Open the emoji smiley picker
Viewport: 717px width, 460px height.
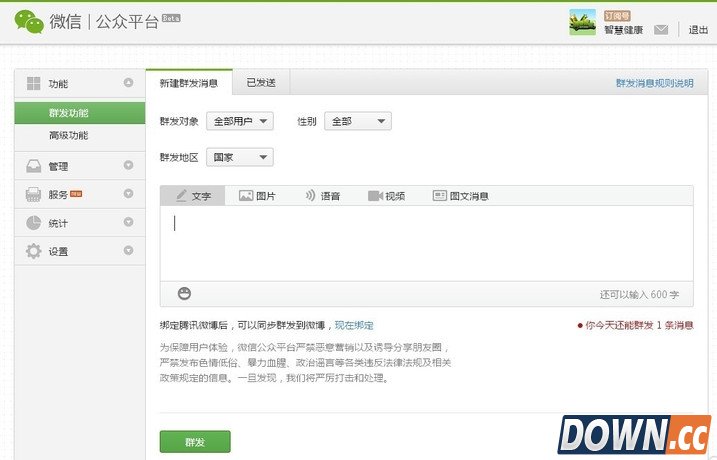(184, 294)
